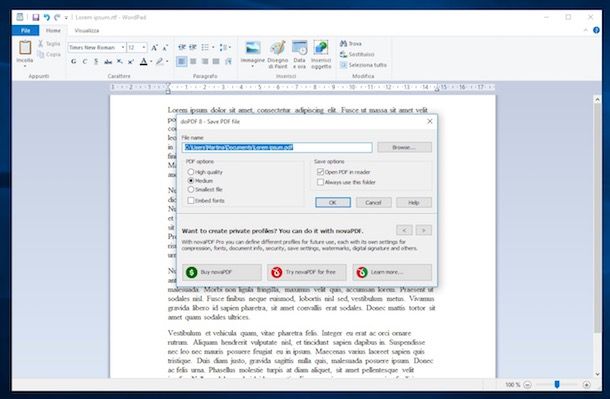Screen dimensions: 610x399
Task: Toggle the Open PDF in reader checkbox
Action: point(320,172)
